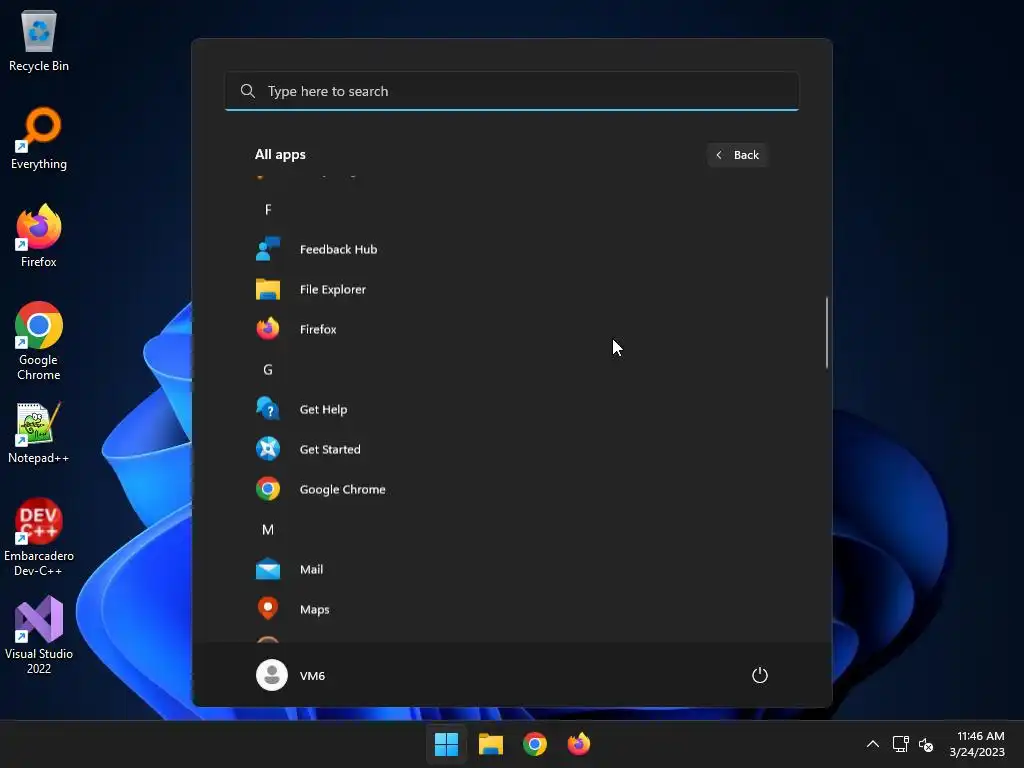Open the Get Help app
This screenshot has height=768, width=1024.
pyautogui.click(x=511, y=409)
